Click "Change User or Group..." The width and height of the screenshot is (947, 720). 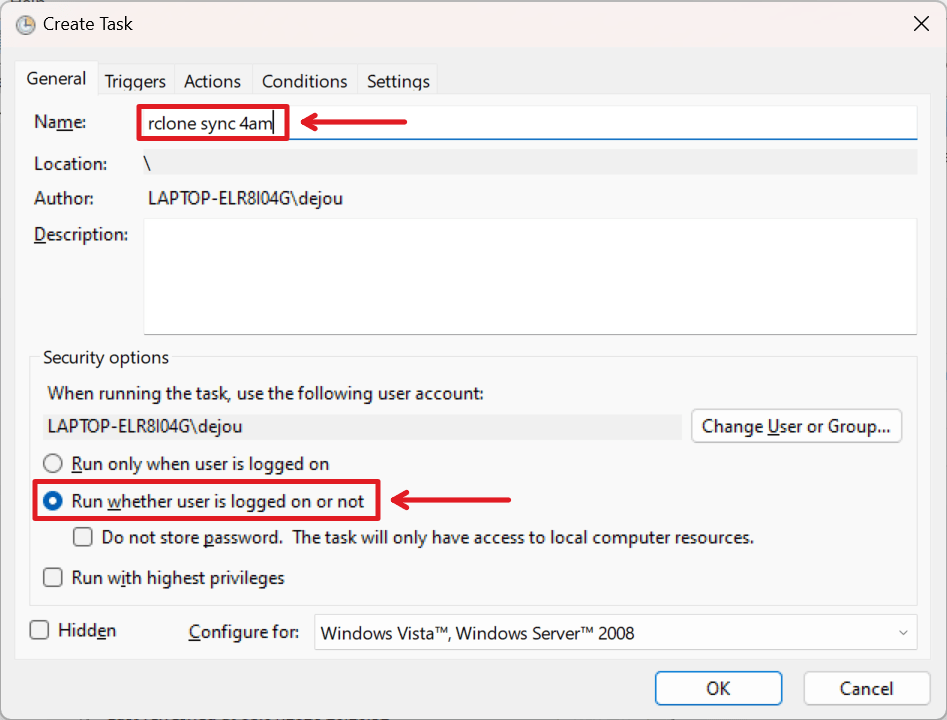click(796, 426)
